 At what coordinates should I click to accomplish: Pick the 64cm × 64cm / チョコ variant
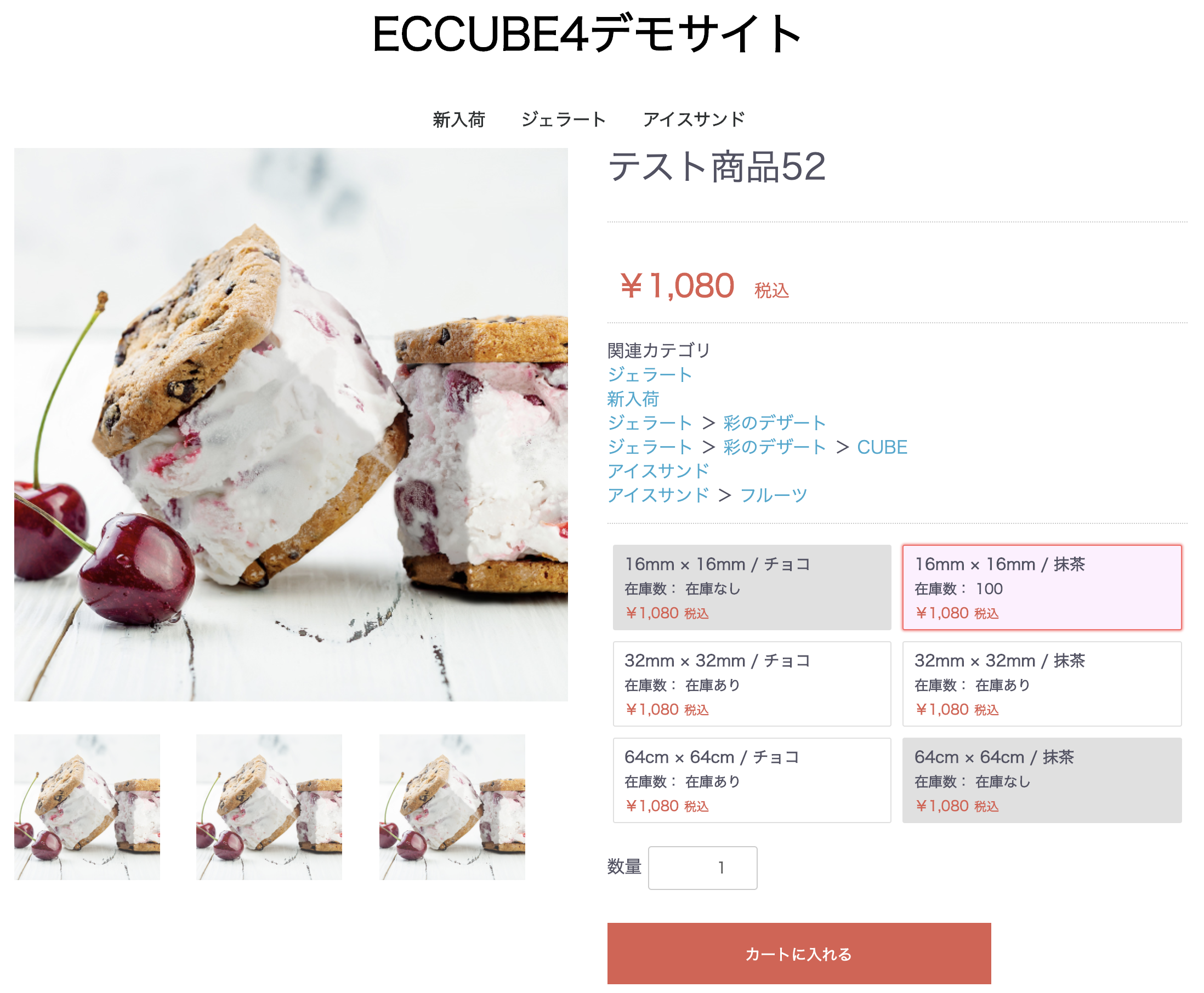[x=751, y=780]
